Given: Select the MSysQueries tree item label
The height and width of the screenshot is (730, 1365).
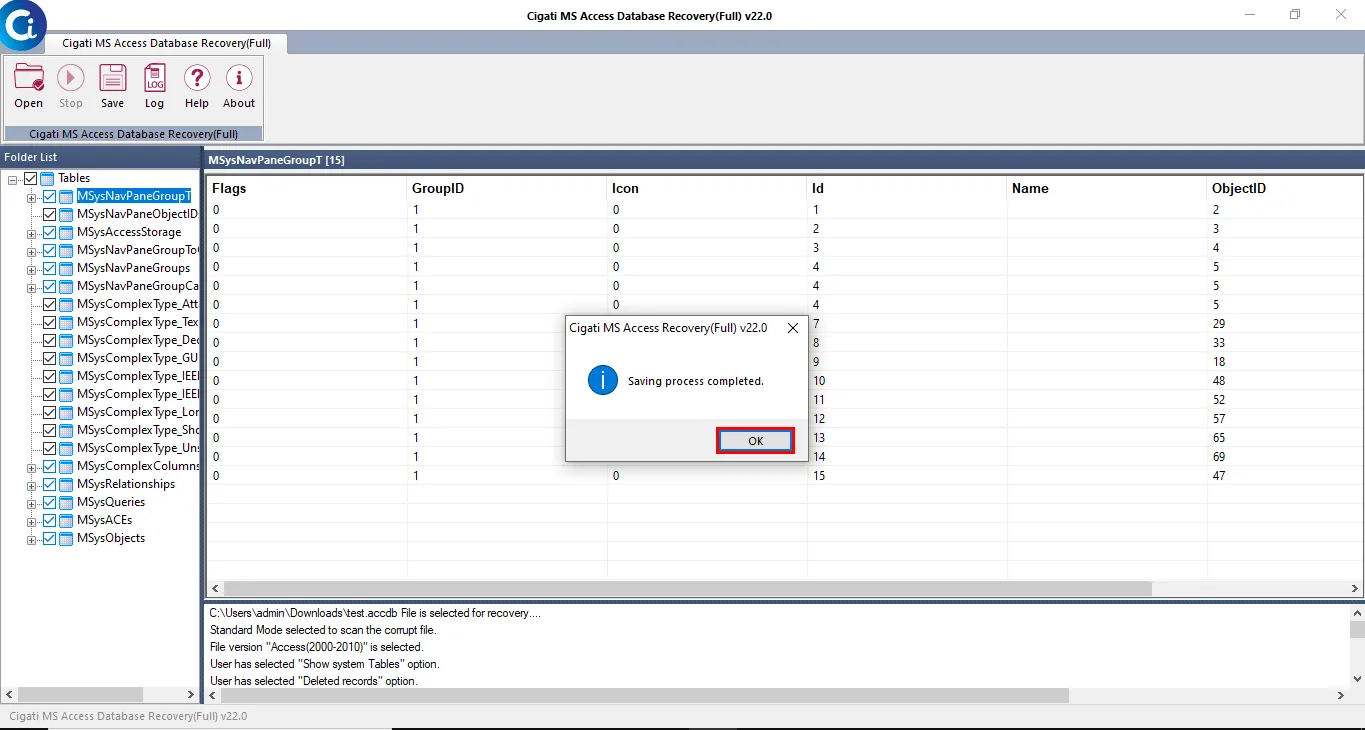Looking at the screenshot, I should tap(111, 502).
